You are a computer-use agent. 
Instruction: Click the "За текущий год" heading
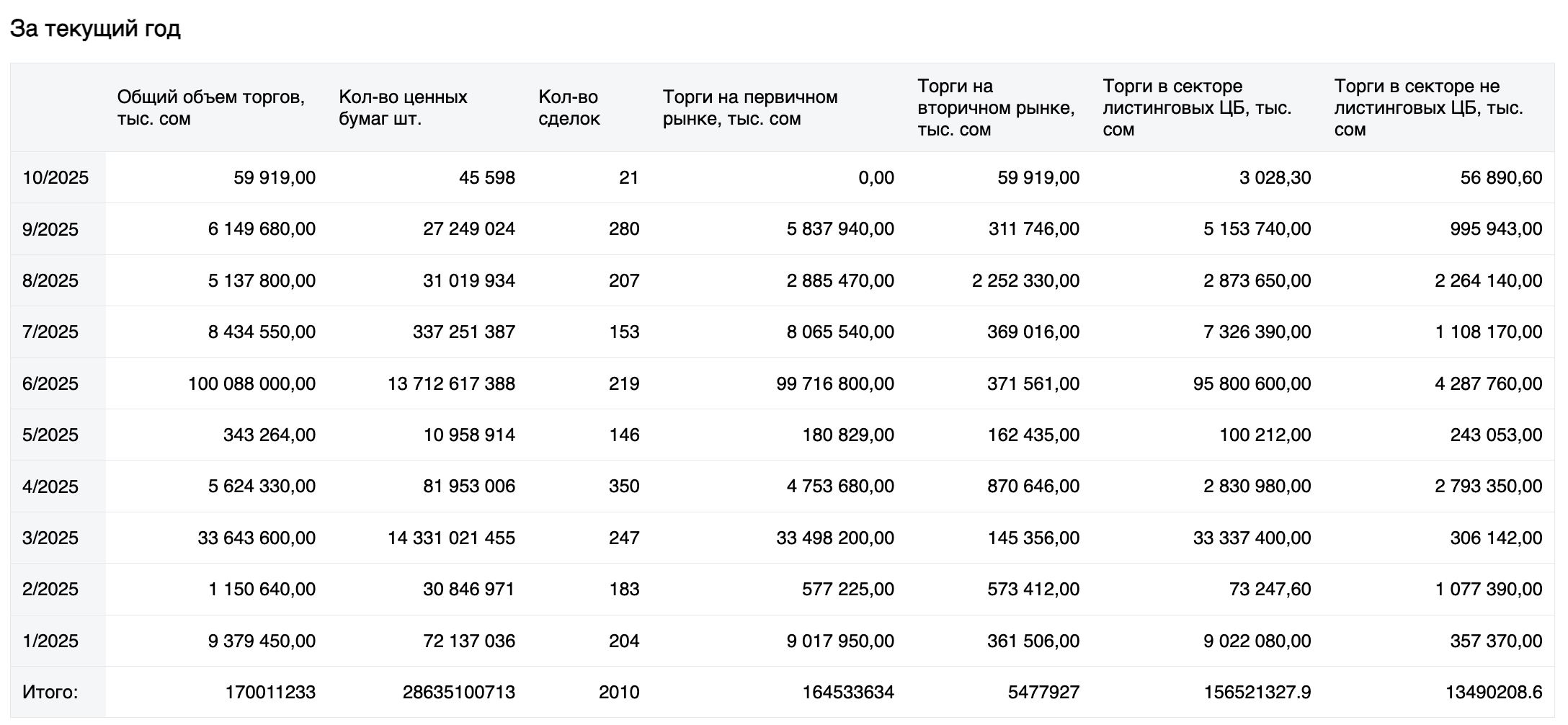point(95,30)
